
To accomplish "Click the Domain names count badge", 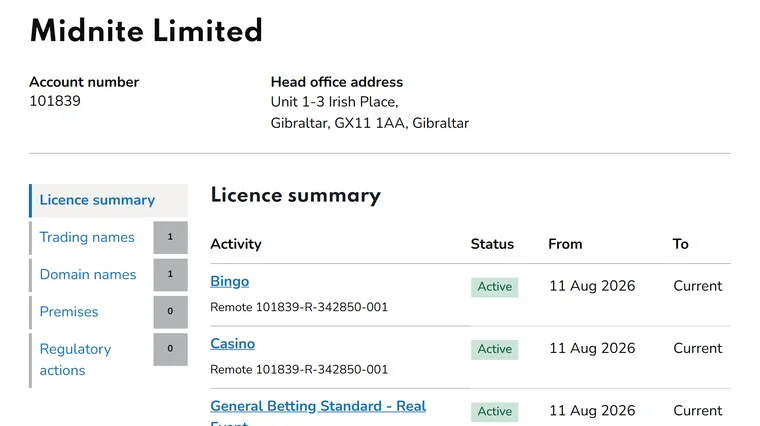I will pyautogui.click(x=171, y=275).
